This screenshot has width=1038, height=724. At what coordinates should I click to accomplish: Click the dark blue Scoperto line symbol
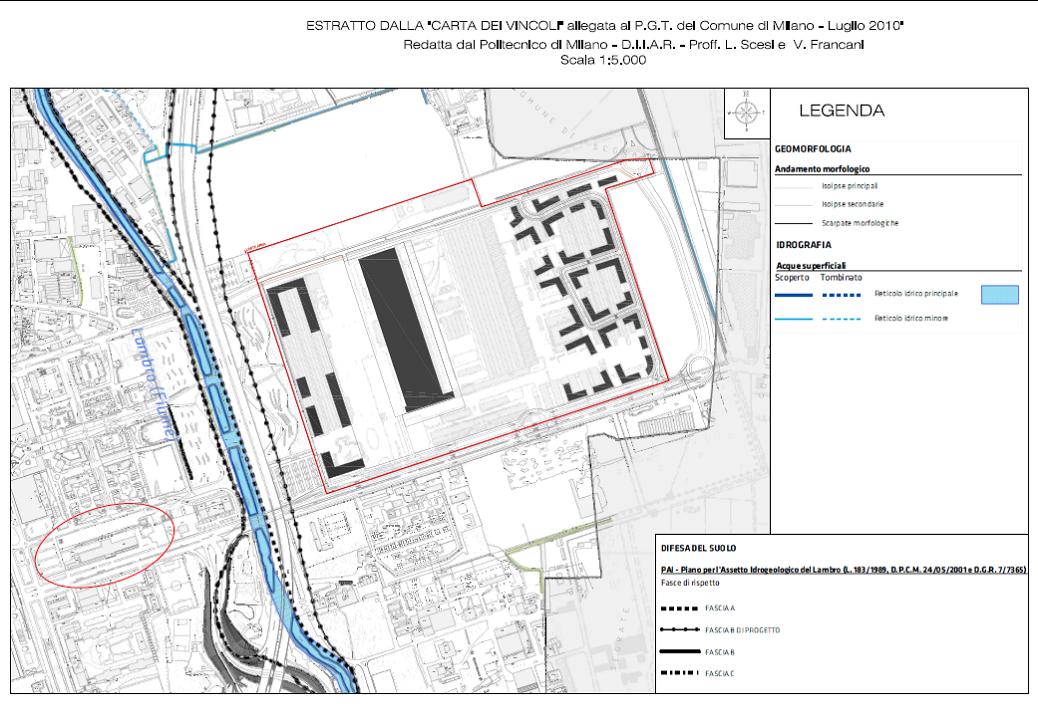796,294
